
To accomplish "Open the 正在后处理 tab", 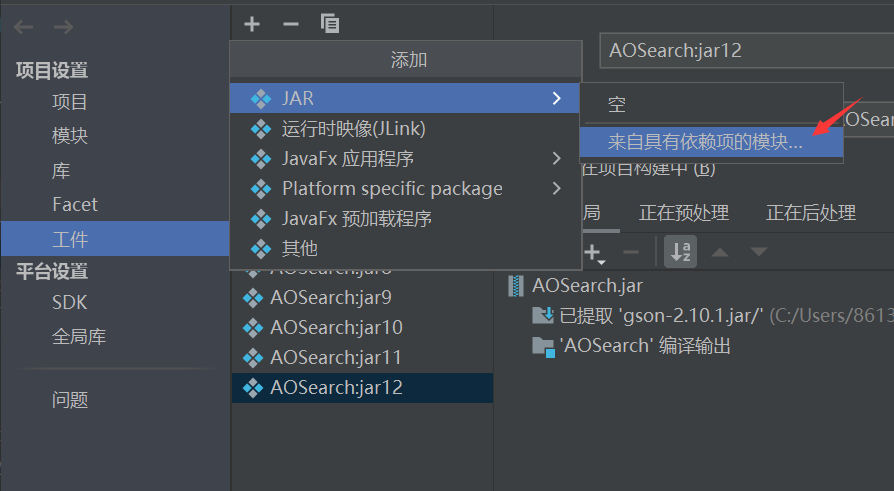I will coord(810,212).
